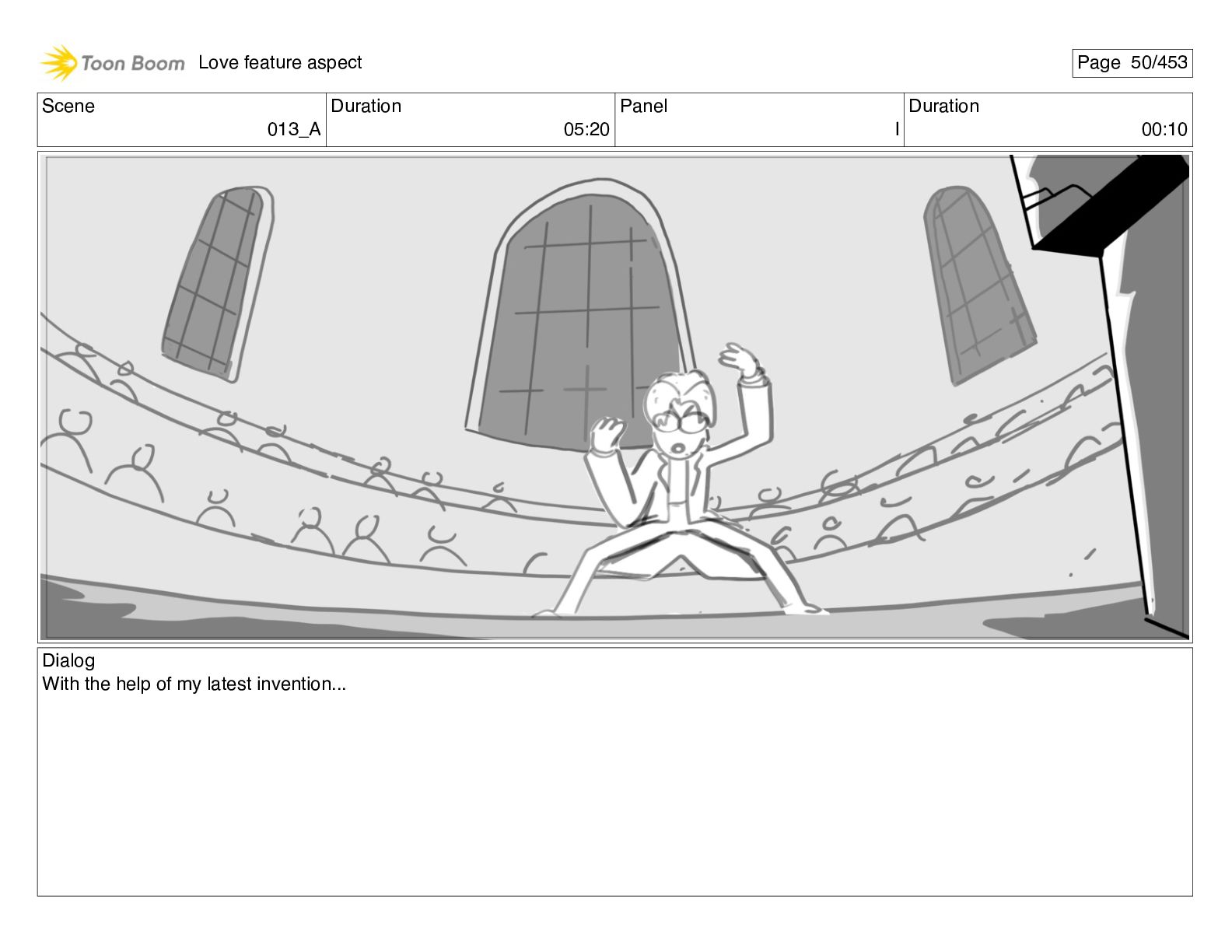Image resolution: width=1232 pixels, height=952 pixels.
Task: Click the Toon Boom logo icon
Action: pos(59,63)
